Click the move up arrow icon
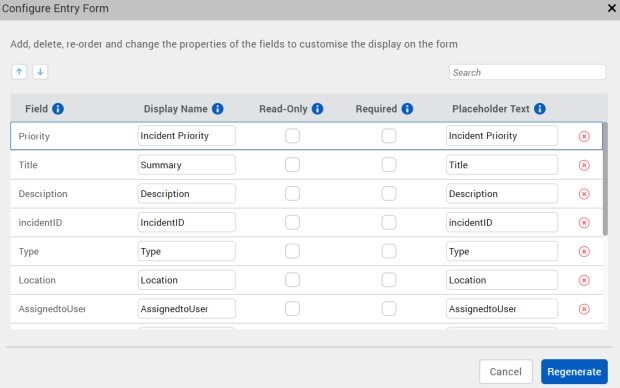This screenshot has width=620, height=388. 19,72
